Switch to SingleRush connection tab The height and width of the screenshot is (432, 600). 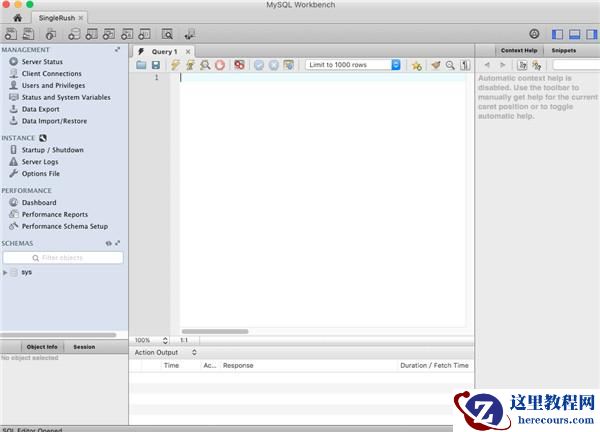coord(57,18)
